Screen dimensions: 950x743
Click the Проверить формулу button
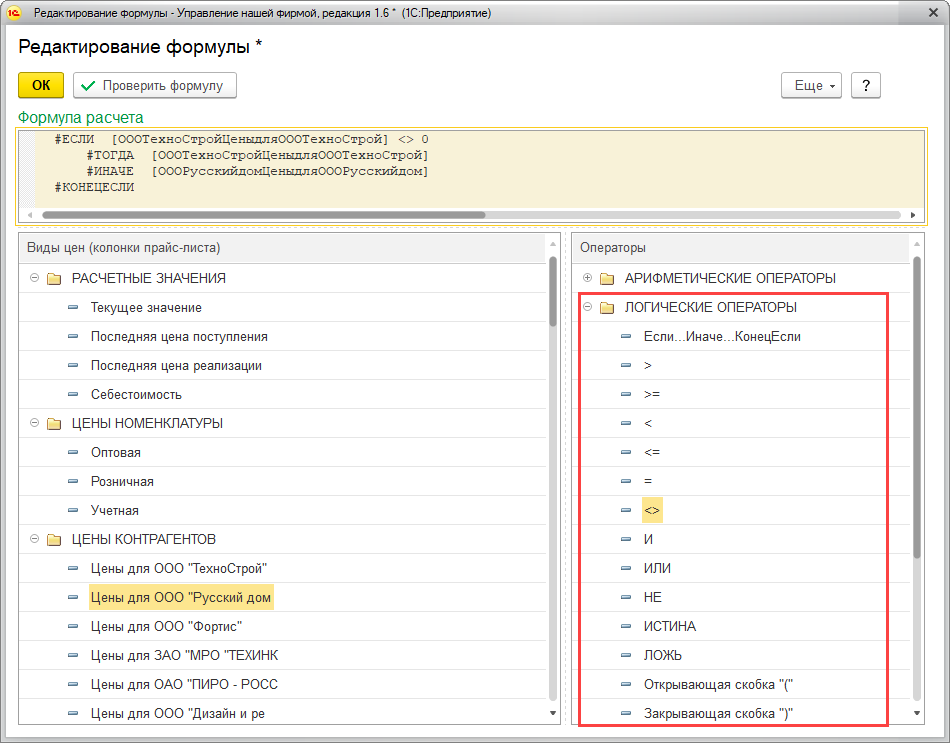pos(155,86)
